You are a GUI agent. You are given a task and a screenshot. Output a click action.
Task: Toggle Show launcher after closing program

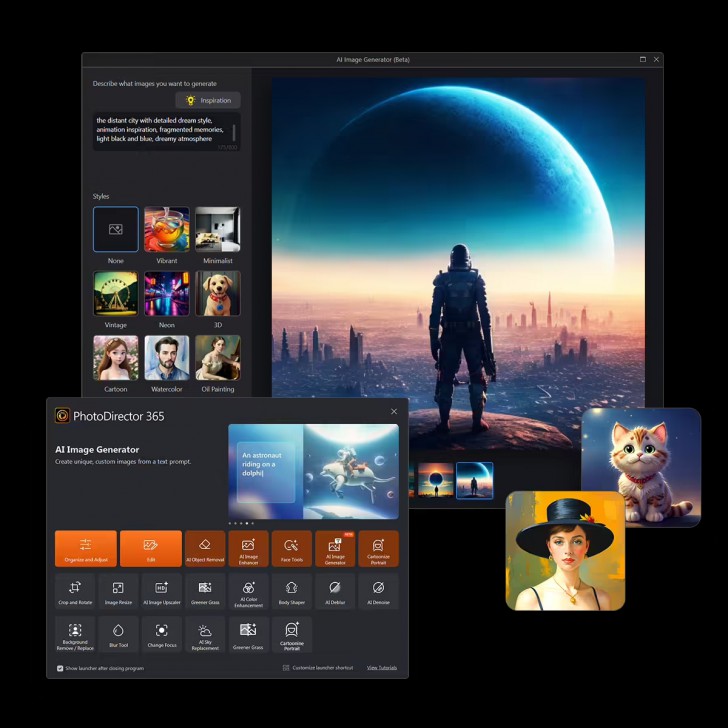(60, 668)
